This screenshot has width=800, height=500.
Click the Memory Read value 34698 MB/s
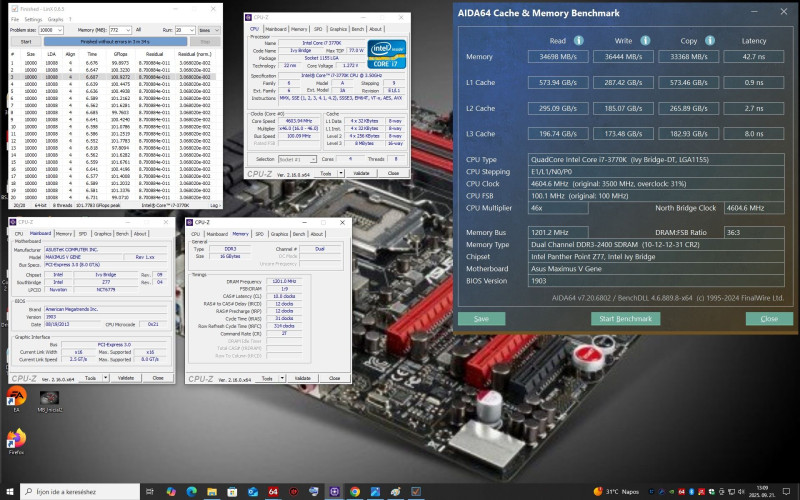[558, 57]
